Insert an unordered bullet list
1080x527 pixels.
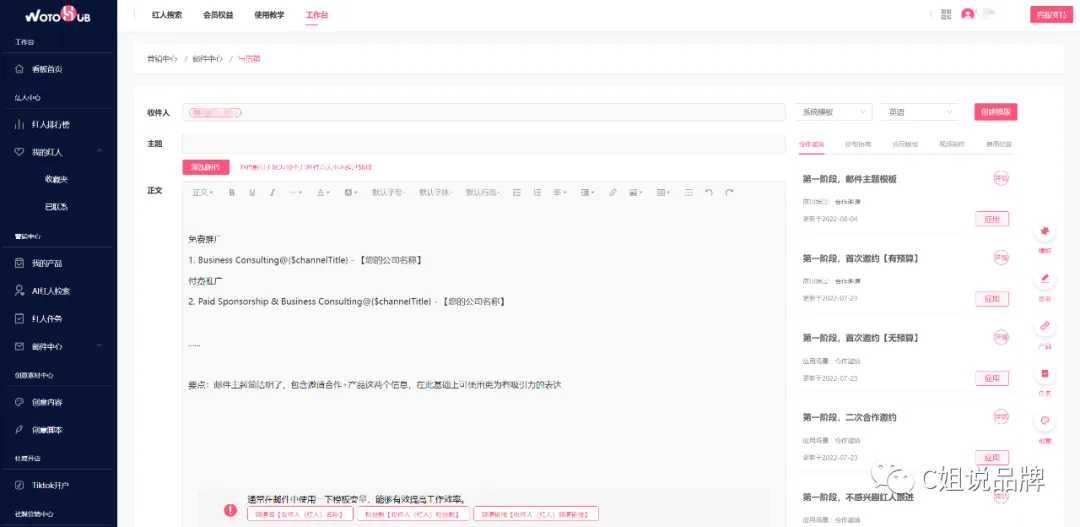(517, 193)
